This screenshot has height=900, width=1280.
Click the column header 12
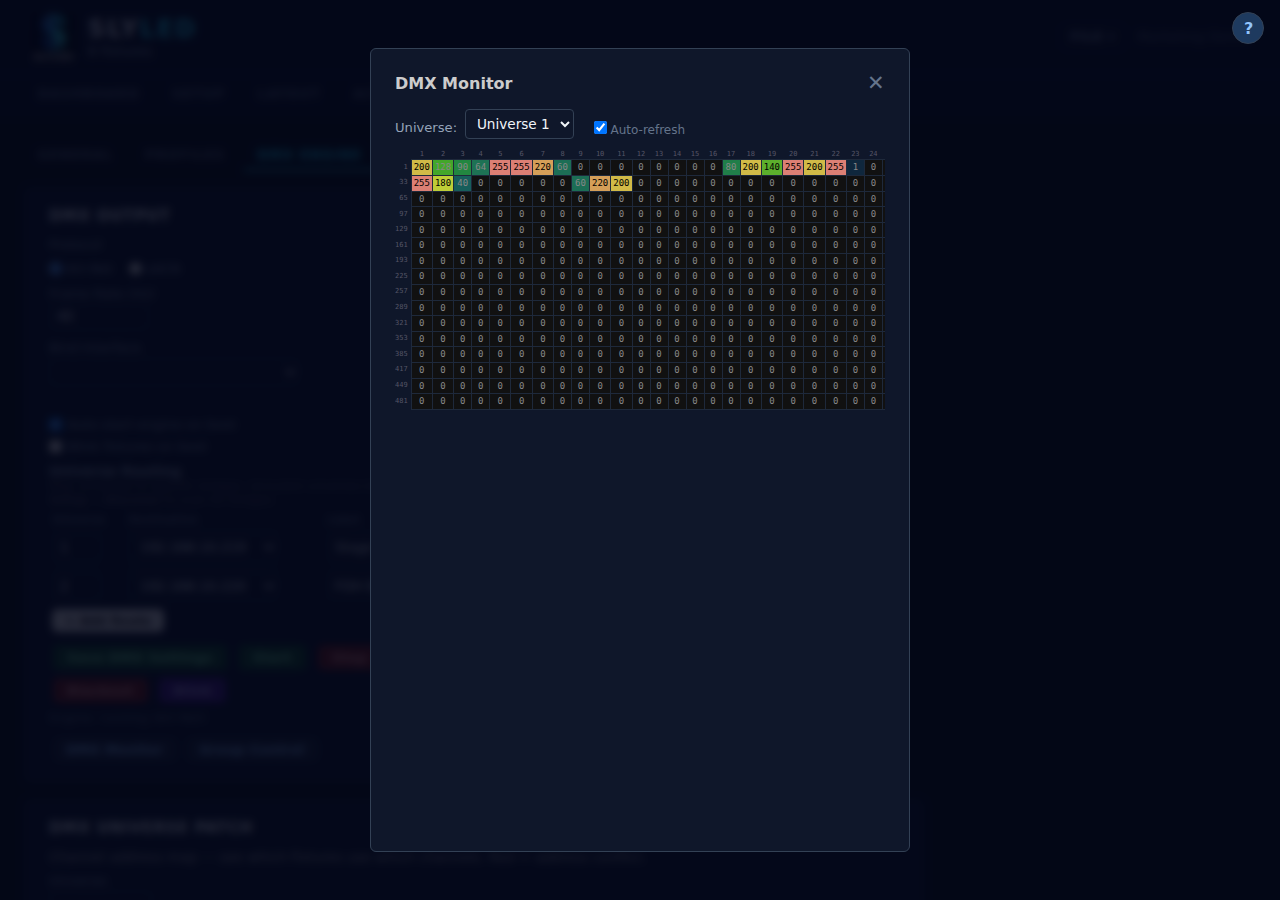(x=641, y=154)
